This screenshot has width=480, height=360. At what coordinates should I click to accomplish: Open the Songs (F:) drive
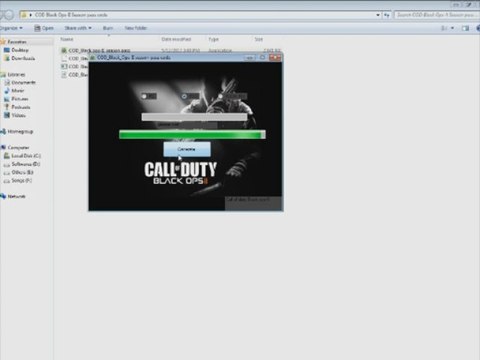[x=22, y=181]
